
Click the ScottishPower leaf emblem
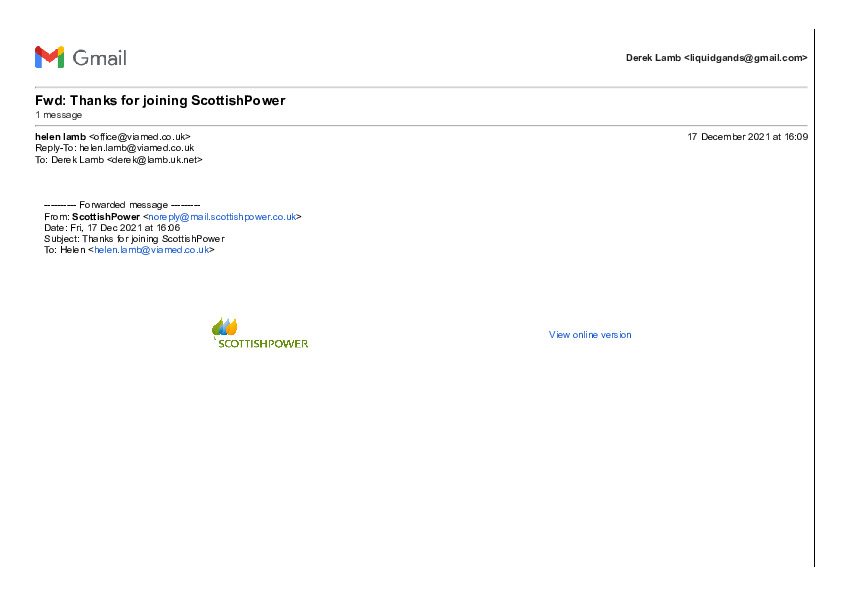(224, 327)
